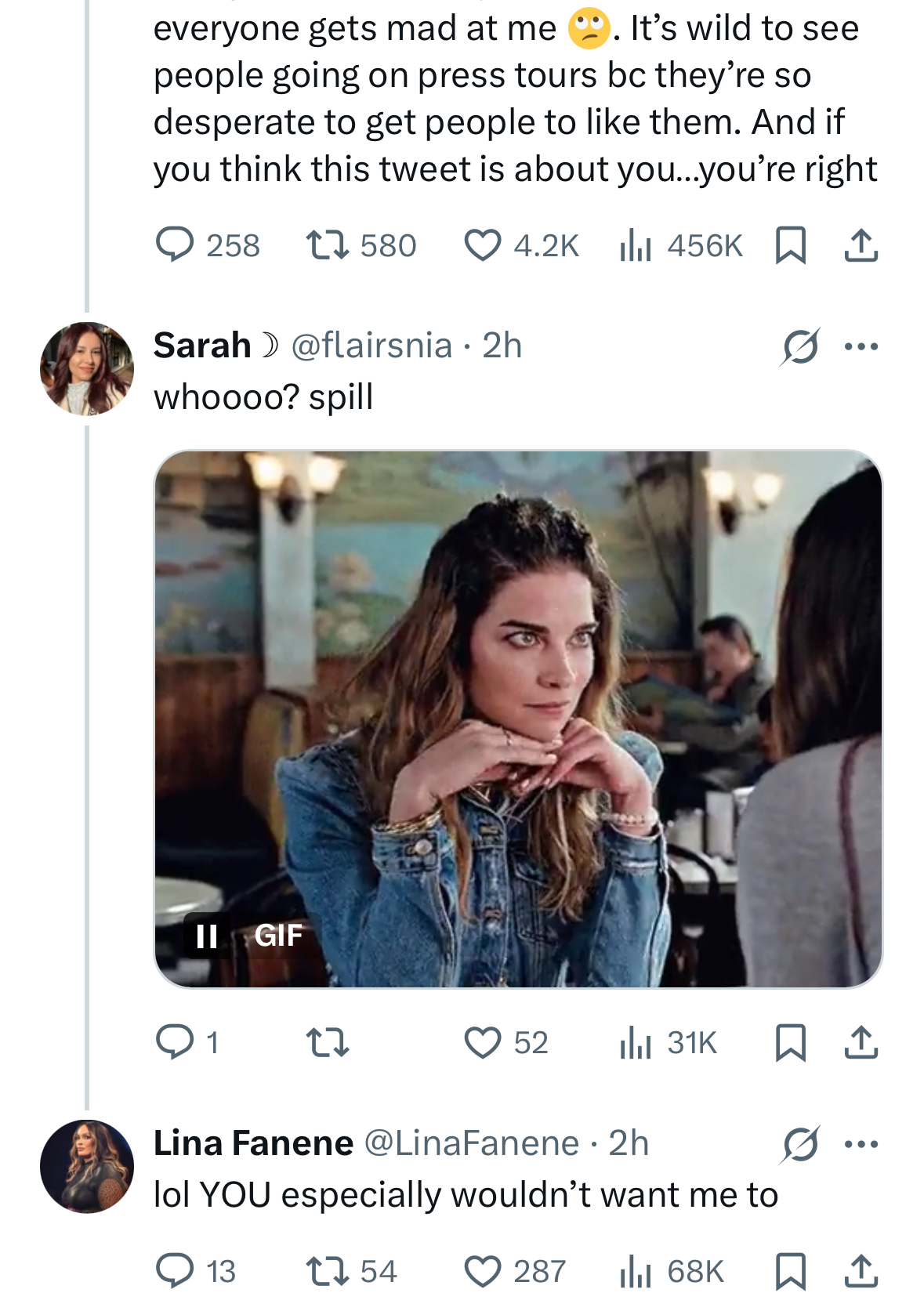This screenshot has height=1311, width=924.
Task: Open Sarah's profile picture
Action: 86,368
